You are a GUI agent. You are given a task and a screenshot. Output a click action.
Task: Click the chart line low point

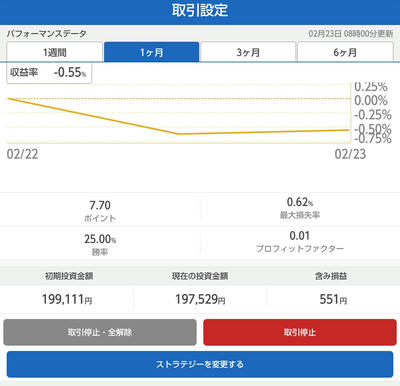178,134
